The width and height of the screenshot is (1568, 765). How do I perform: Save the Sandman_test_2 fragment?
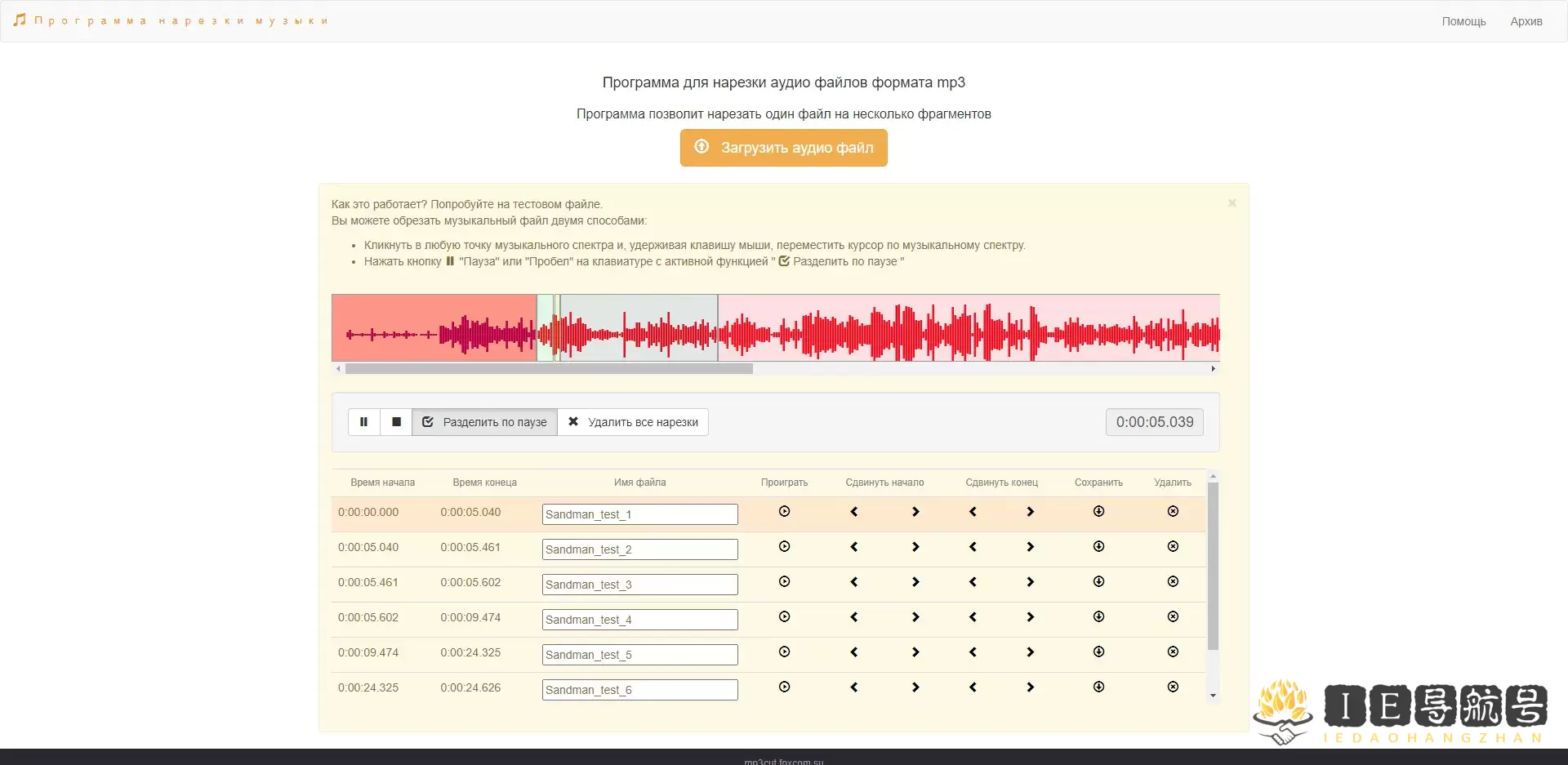[x=1098, y=547]
